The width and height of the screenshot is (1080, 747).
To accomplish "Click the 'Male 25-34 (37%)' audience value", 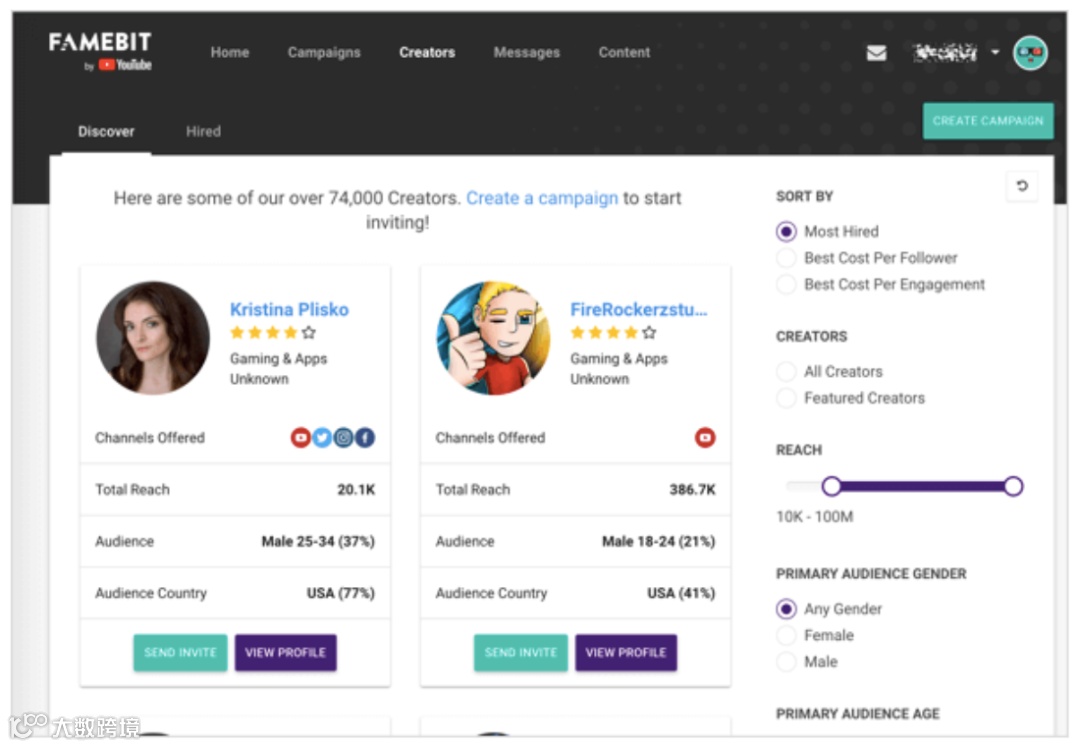I will tap(318, 542).
